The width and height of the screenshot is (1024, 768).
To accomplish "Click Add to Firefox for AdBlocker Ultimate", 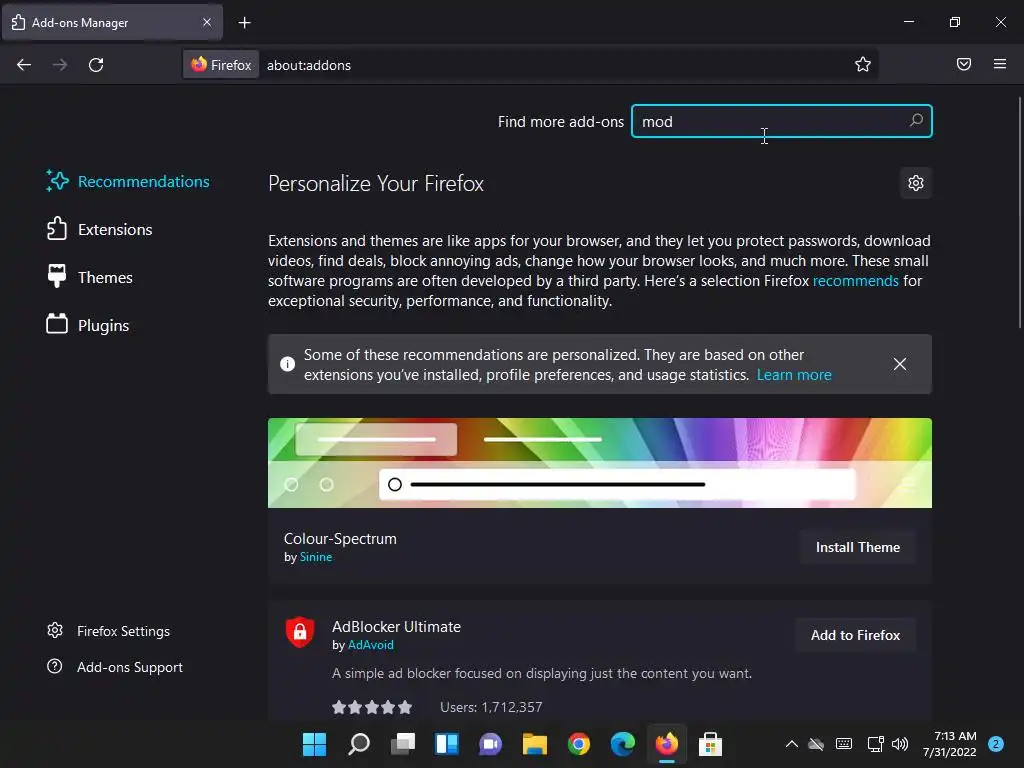I will point(855,635).
